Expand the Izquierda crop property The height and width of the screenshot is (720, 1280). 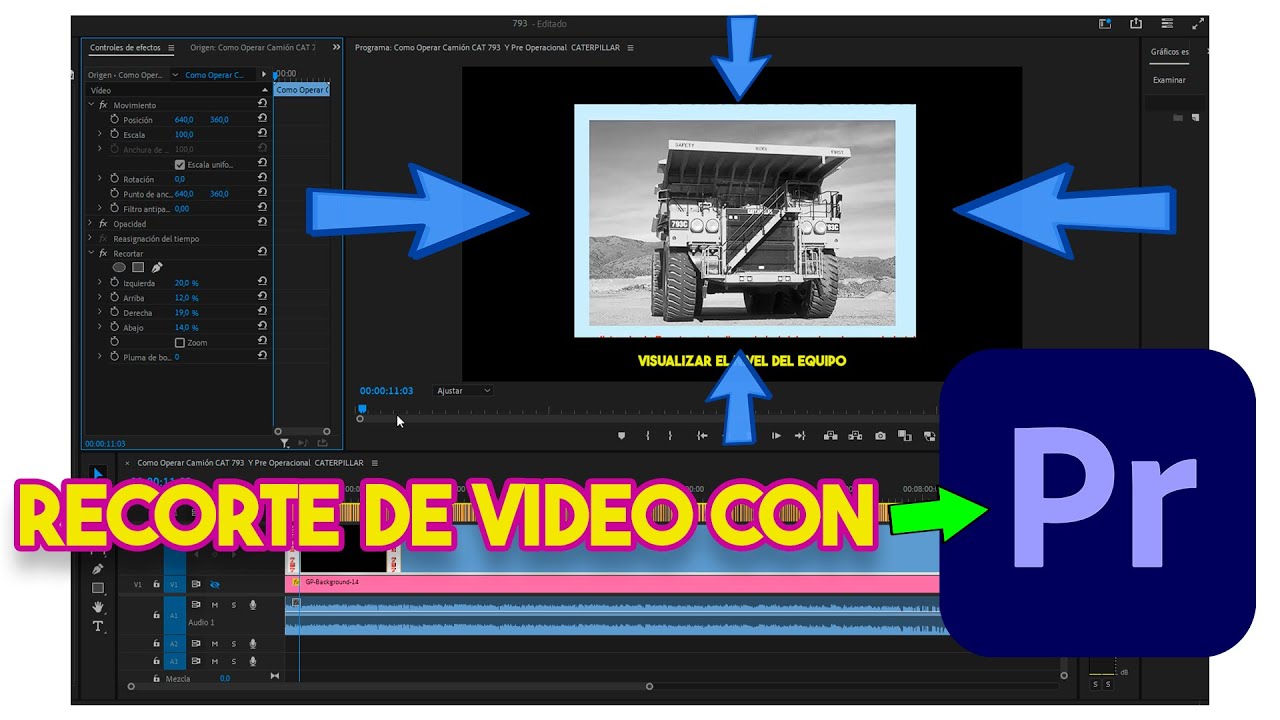click(99, 283)
